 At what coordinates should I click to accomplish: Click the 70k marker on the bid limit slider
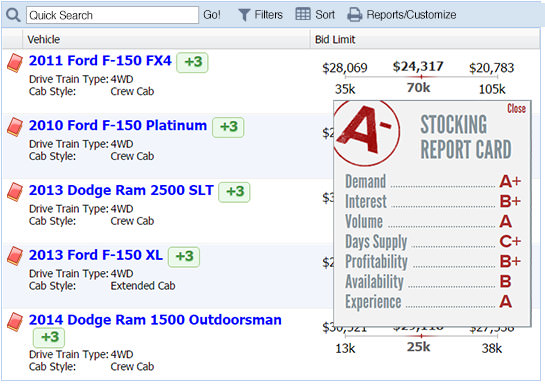pyautogui.click(x=418, y=88)
